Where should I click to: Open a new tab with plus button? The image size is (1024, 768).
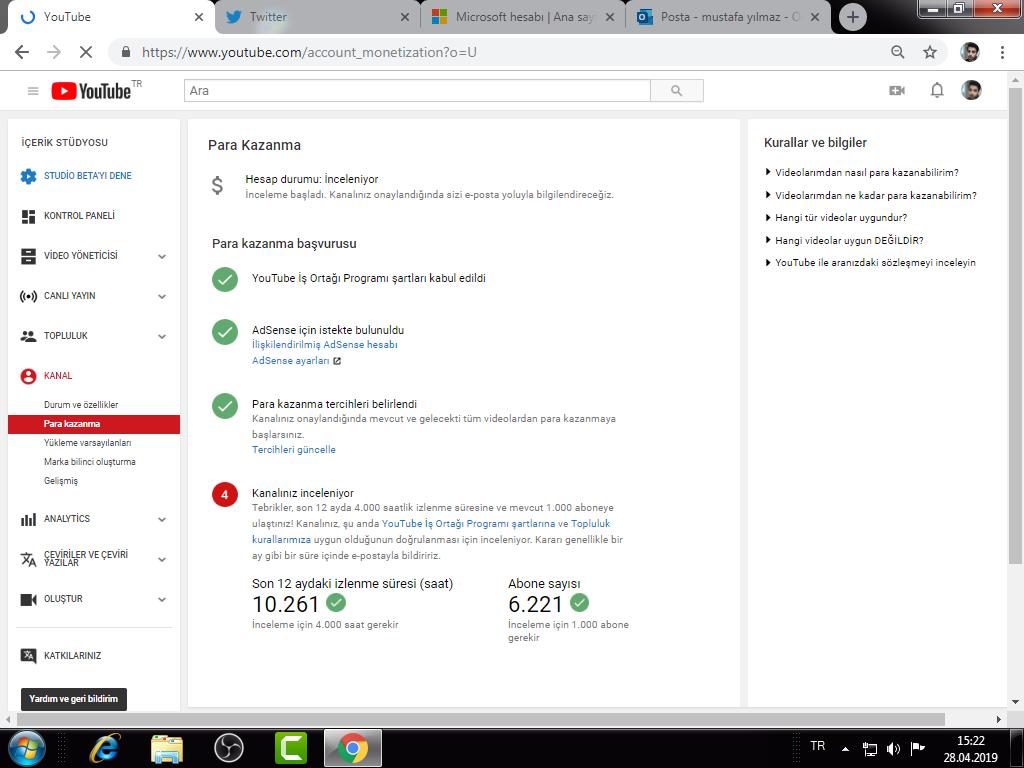pyautogui.click(x=852, y=17)
